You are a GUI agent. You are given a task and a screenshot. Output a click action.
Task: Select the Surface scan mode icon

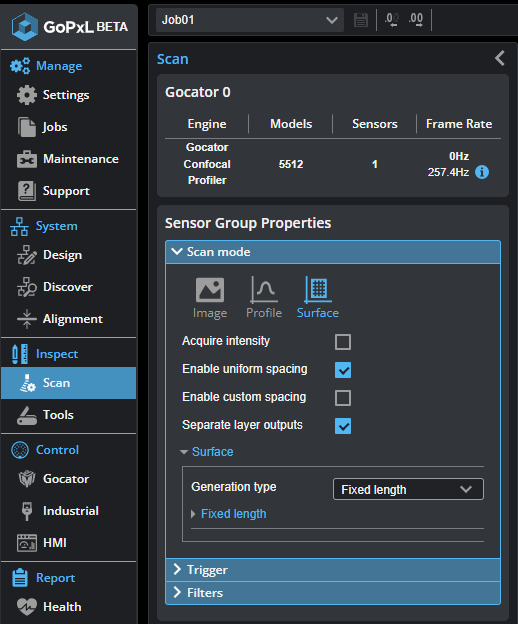318,290
